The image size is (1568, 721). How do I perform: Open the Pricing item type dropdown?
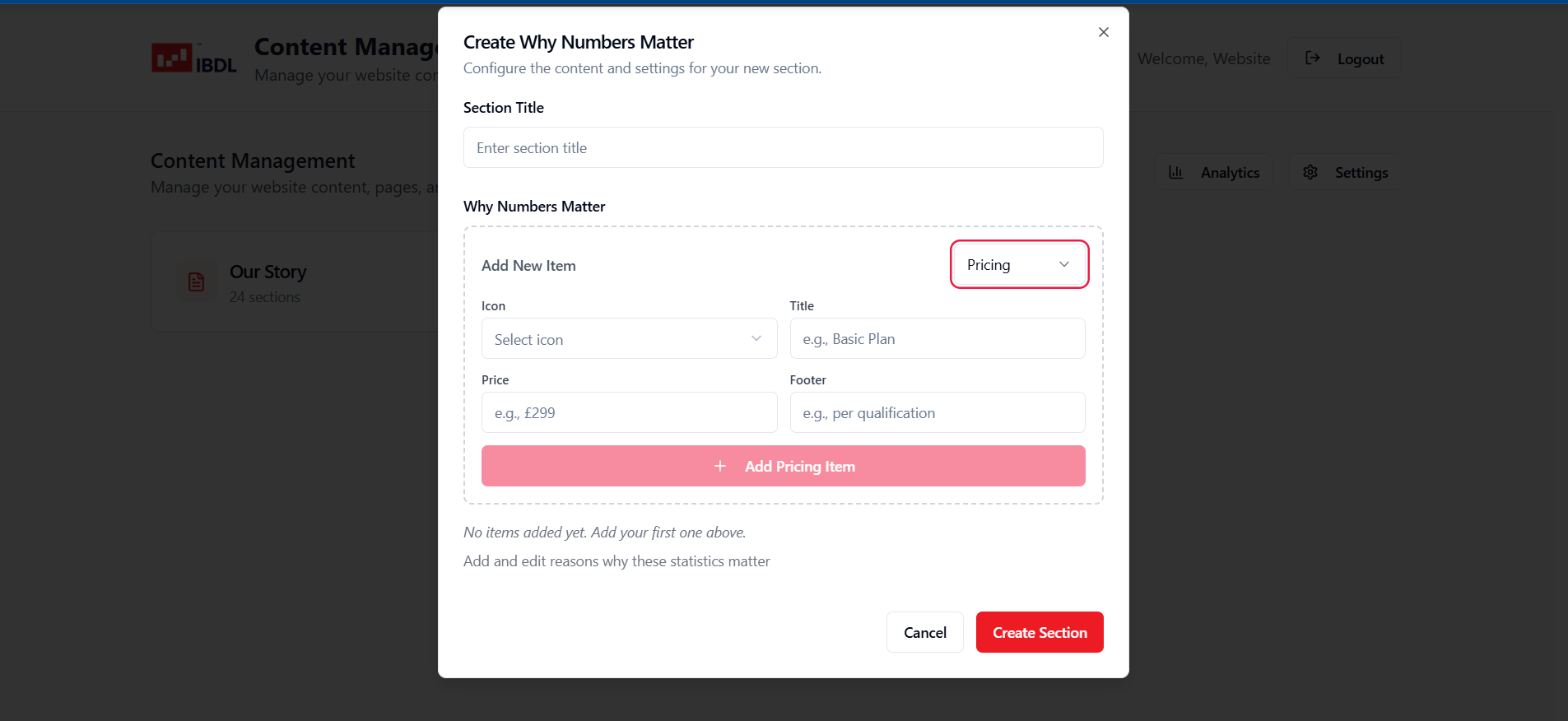1019,265
